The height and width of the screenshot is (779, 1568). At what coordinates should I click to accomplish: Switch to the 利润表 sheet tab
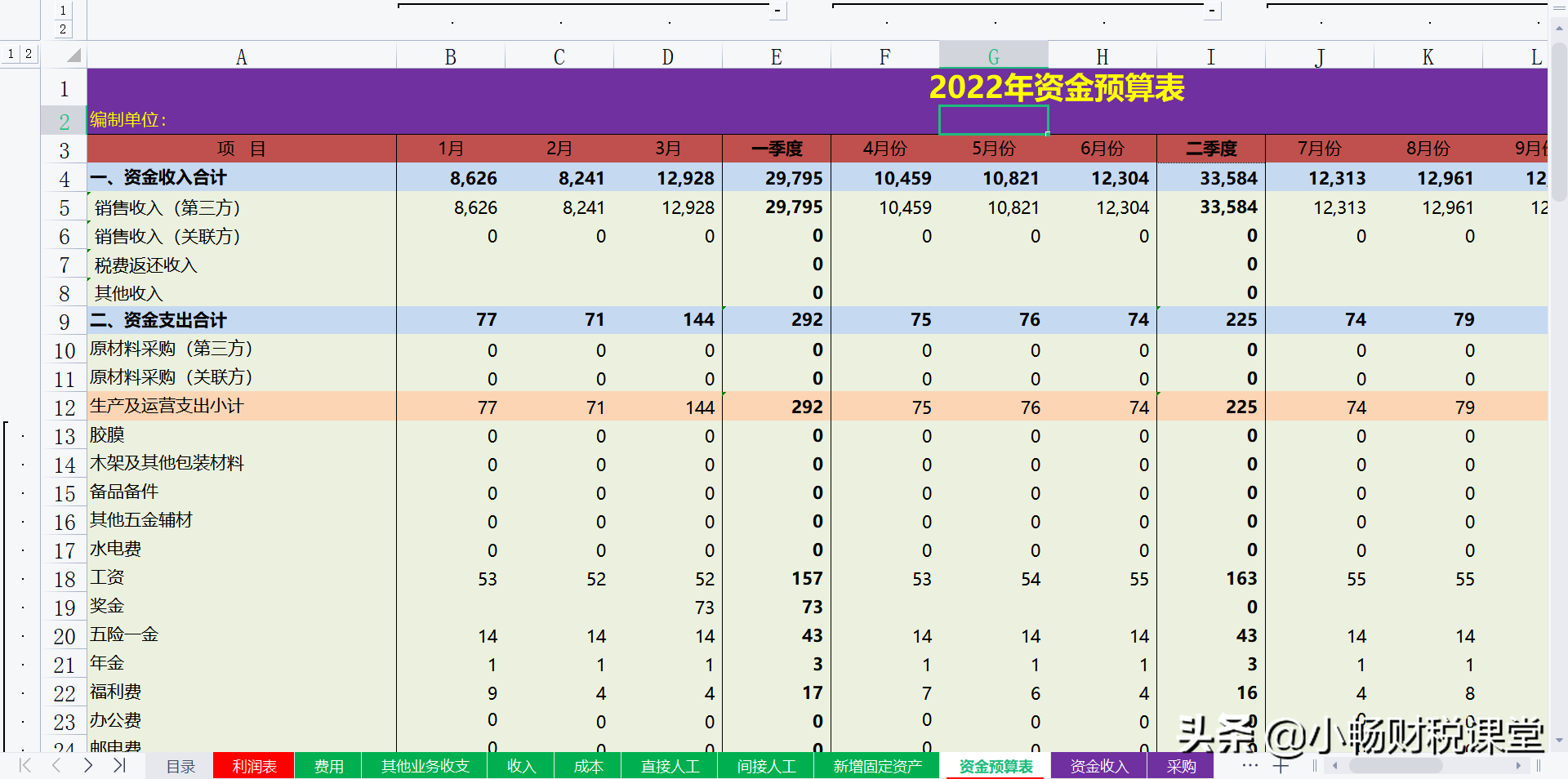253,766
